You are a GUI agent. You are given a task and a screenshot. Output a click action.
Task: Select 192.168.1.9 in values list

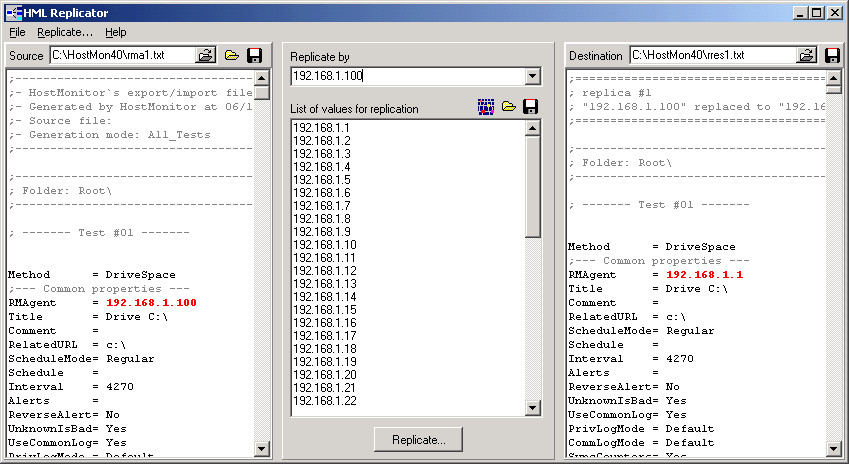coord(322,232)
